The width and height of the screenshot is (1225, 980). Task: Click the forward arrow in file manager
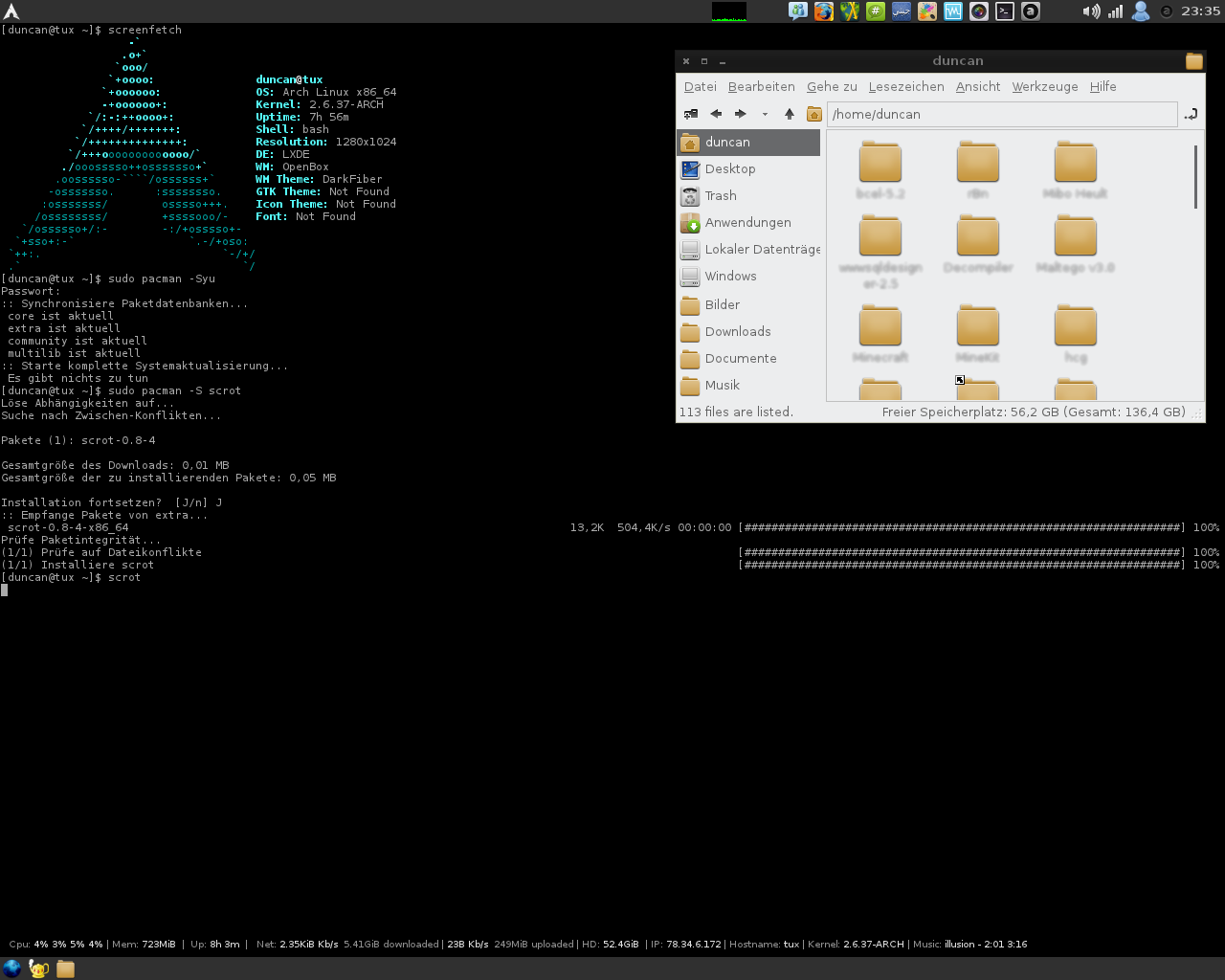(x=740, y=114)
